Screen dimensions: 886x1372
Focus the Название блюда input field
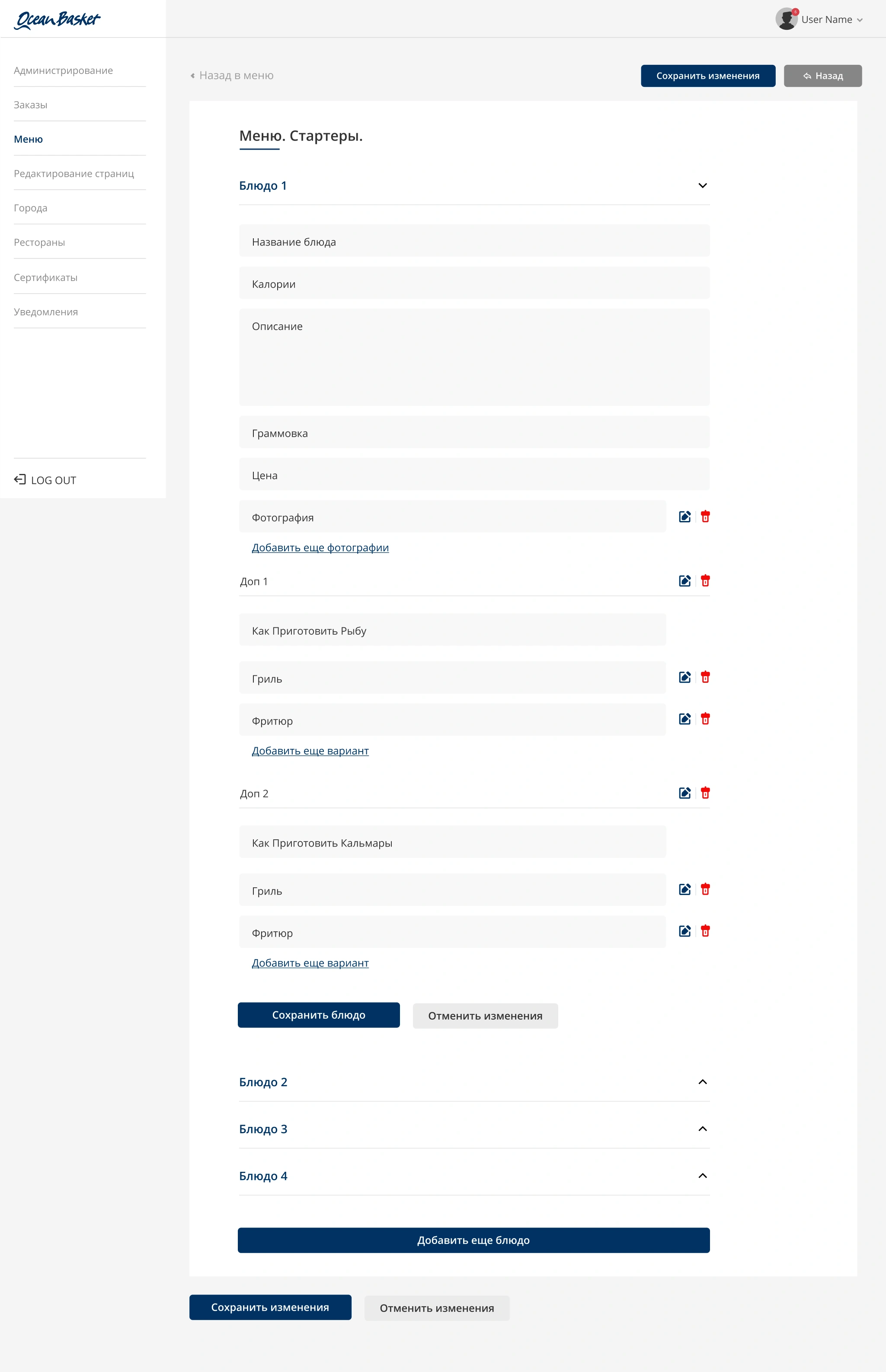(475, 241)
